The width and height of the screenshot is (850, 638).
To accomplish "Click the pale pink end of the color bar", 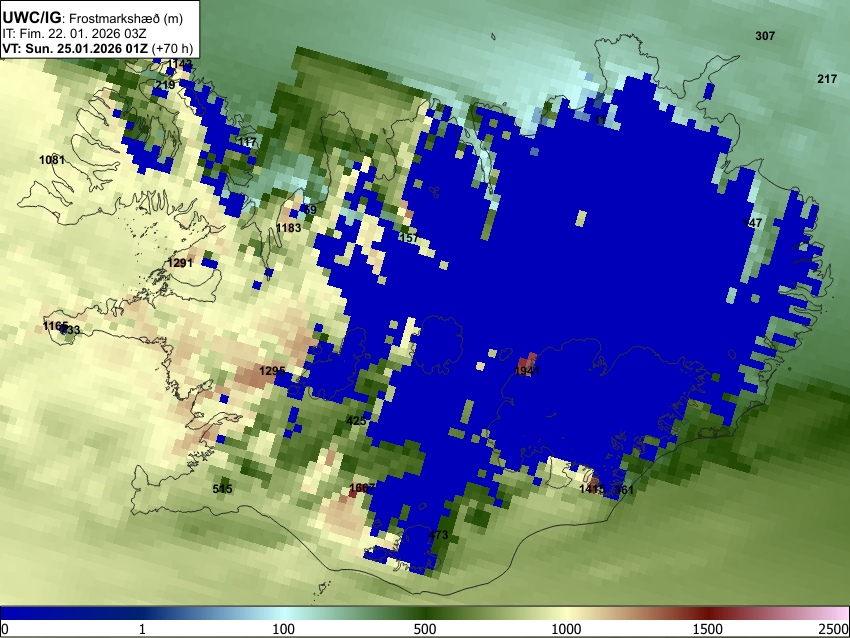I will tap(838, 613).
